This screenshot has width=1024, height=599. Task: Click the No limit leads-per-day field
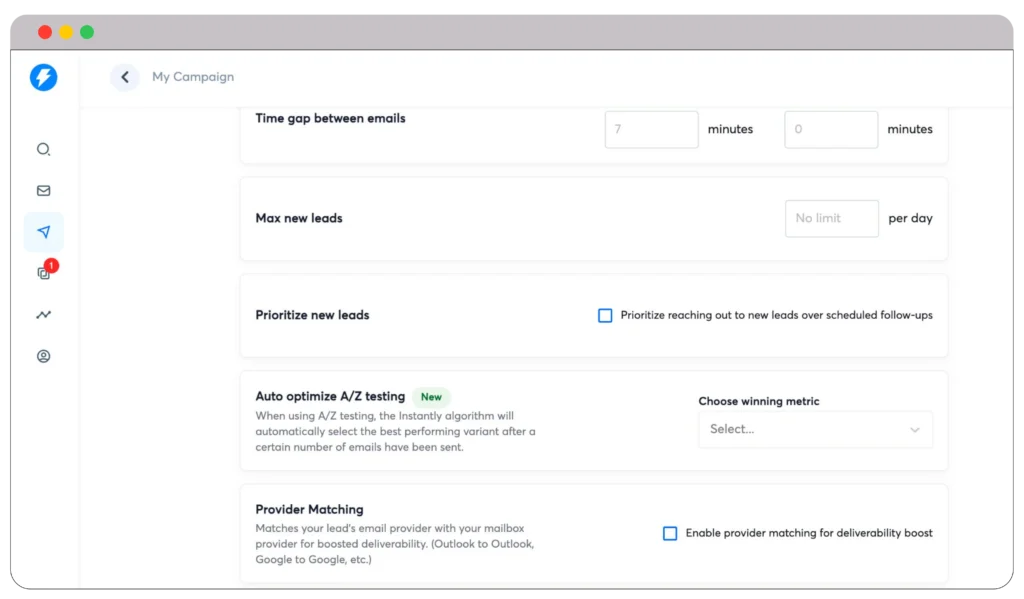(x=831, y=218)
